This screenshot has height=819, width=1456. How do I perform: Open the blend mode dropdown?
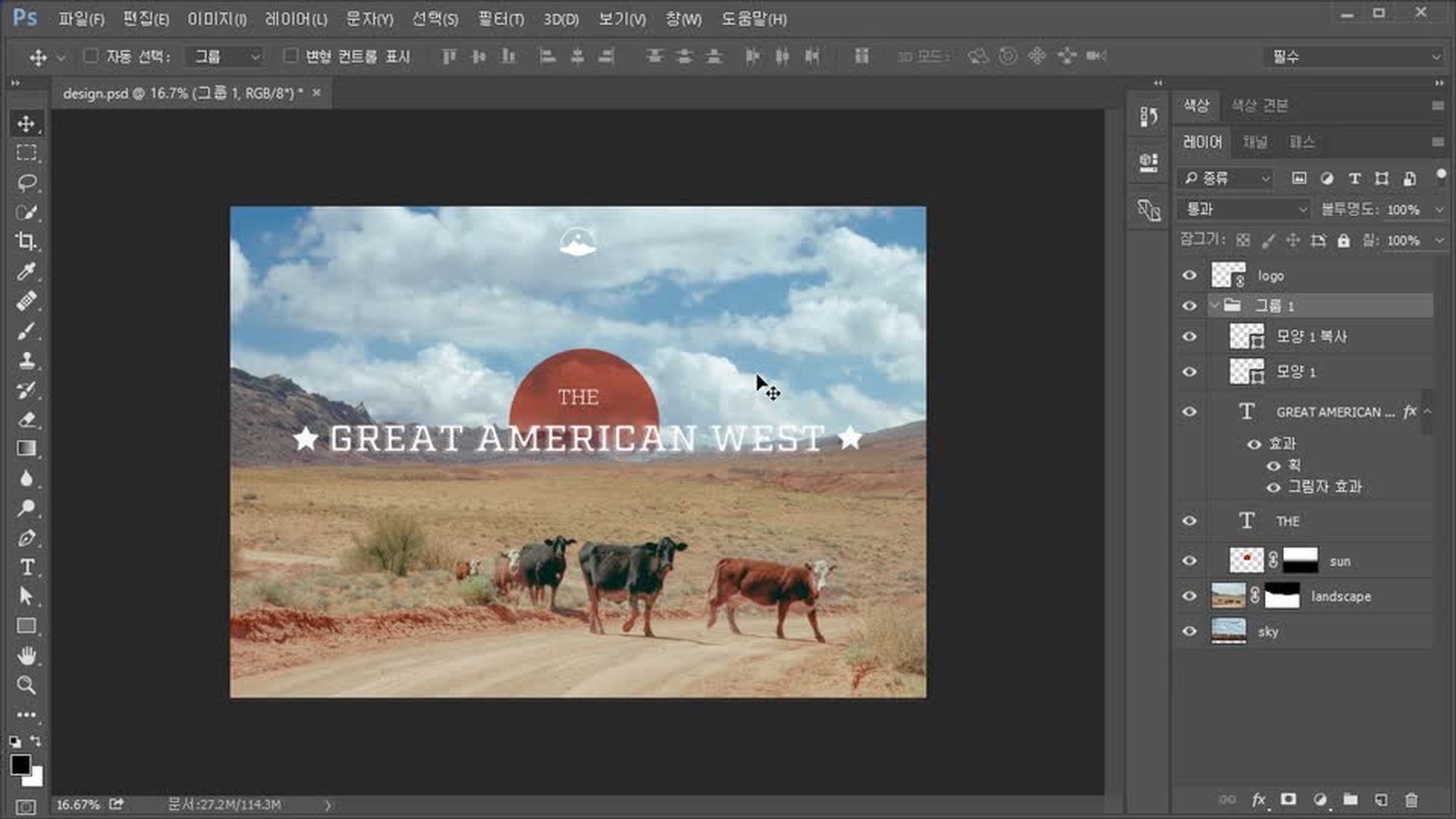(x=1244, y=209)
